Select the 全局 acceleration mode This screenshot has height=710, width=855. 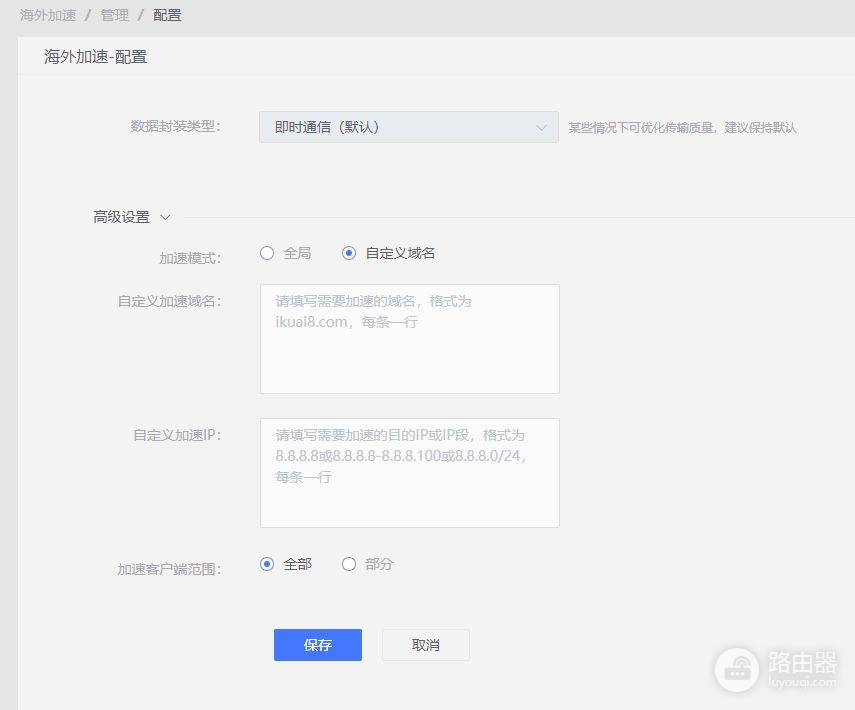(x=267, y=253)
